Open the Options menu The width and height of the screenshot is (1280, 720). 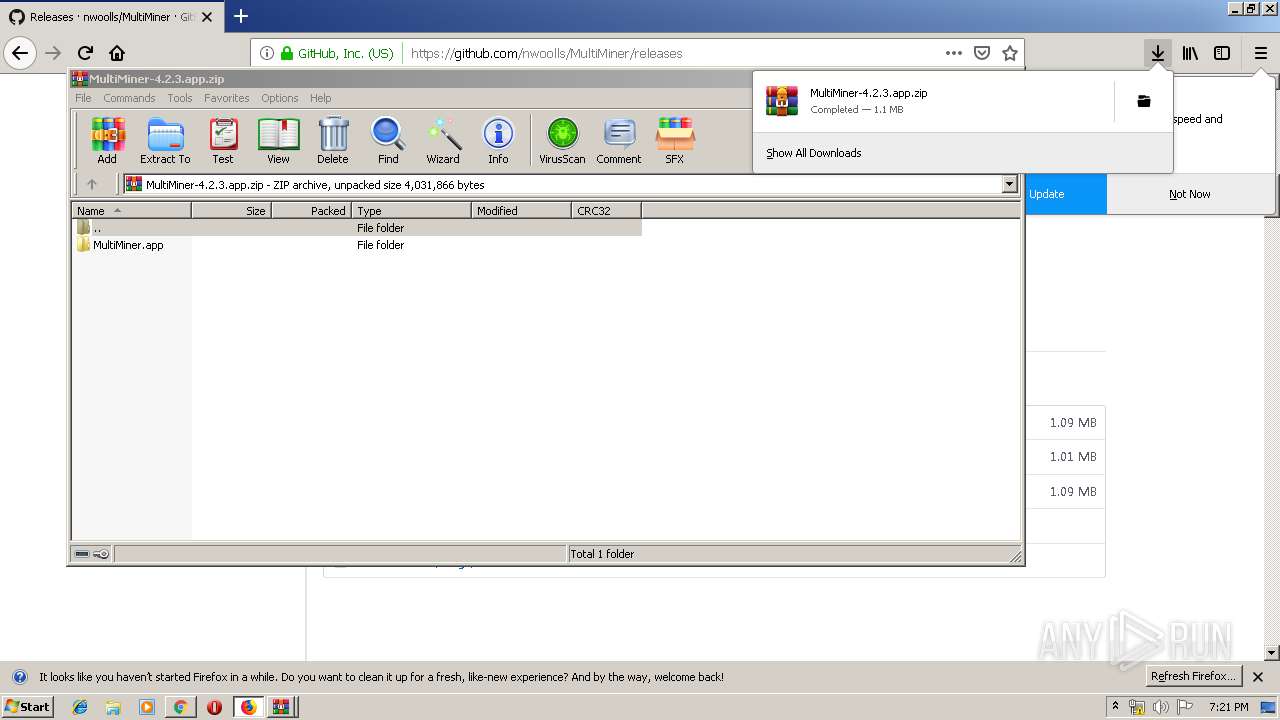[x=280, y=98]
